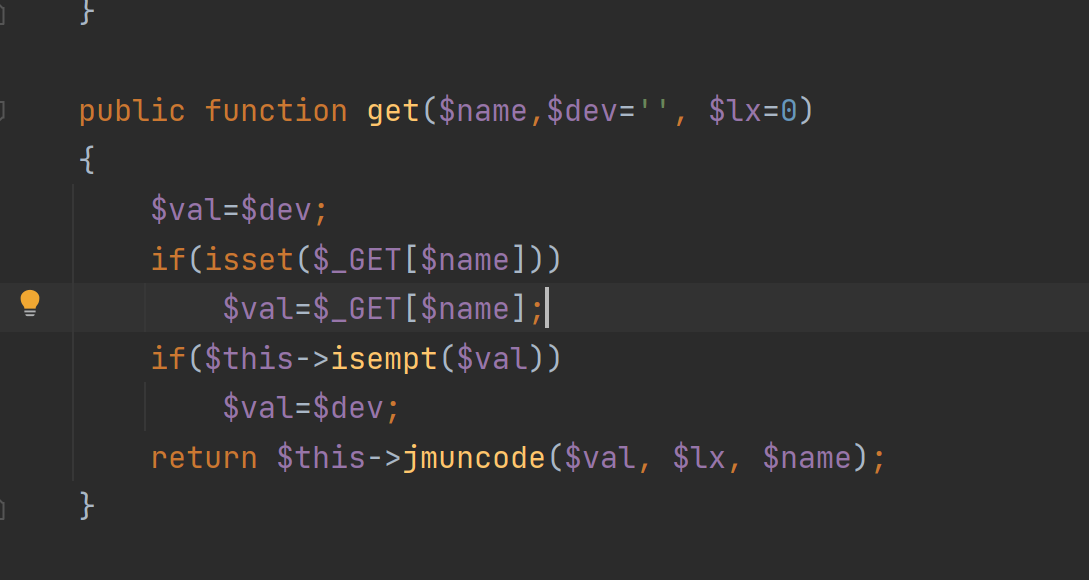Place cursor on the public keyword
The width and height of the screenshot is (1089, 580).
[132, 111]
